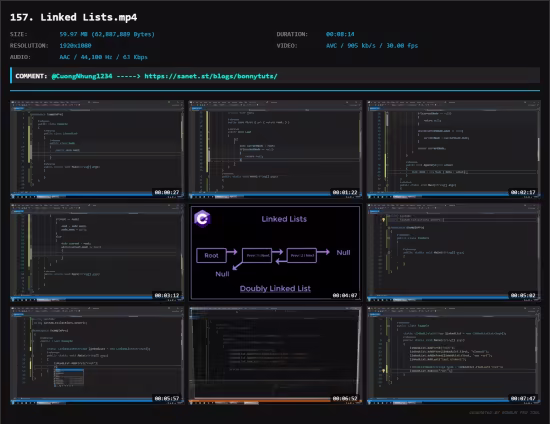Open the thumbnail timestamped 00:00:27
The width and height of the screenshot is (550, 424).
97,149
